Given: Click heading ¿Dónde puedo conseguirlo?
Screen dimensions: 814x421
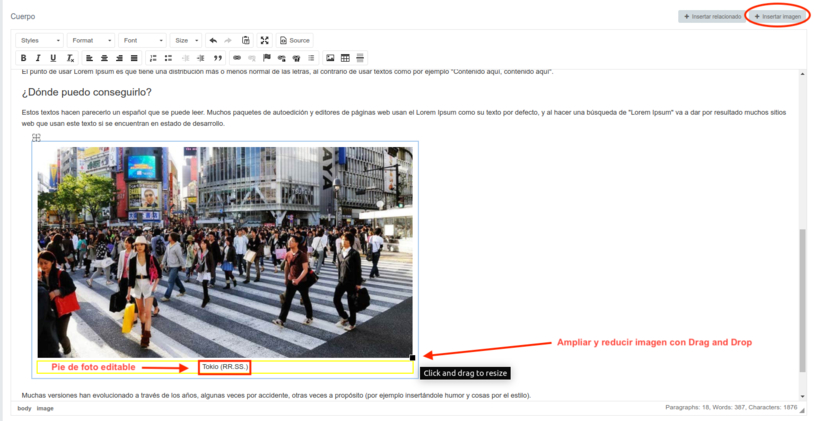Looking at the screenshot, I should pyautogui.click(x=87, y=92).
